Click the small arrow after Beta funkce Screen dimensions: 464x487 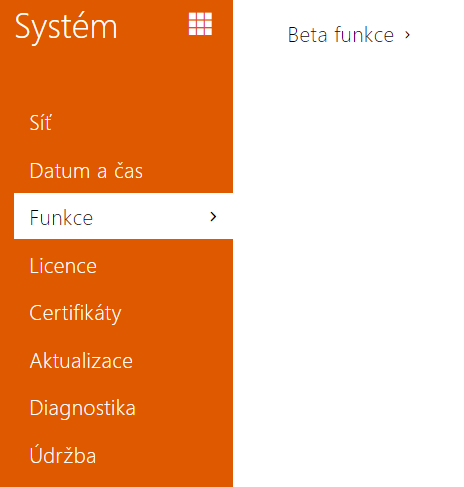click(x=407, y=35)
